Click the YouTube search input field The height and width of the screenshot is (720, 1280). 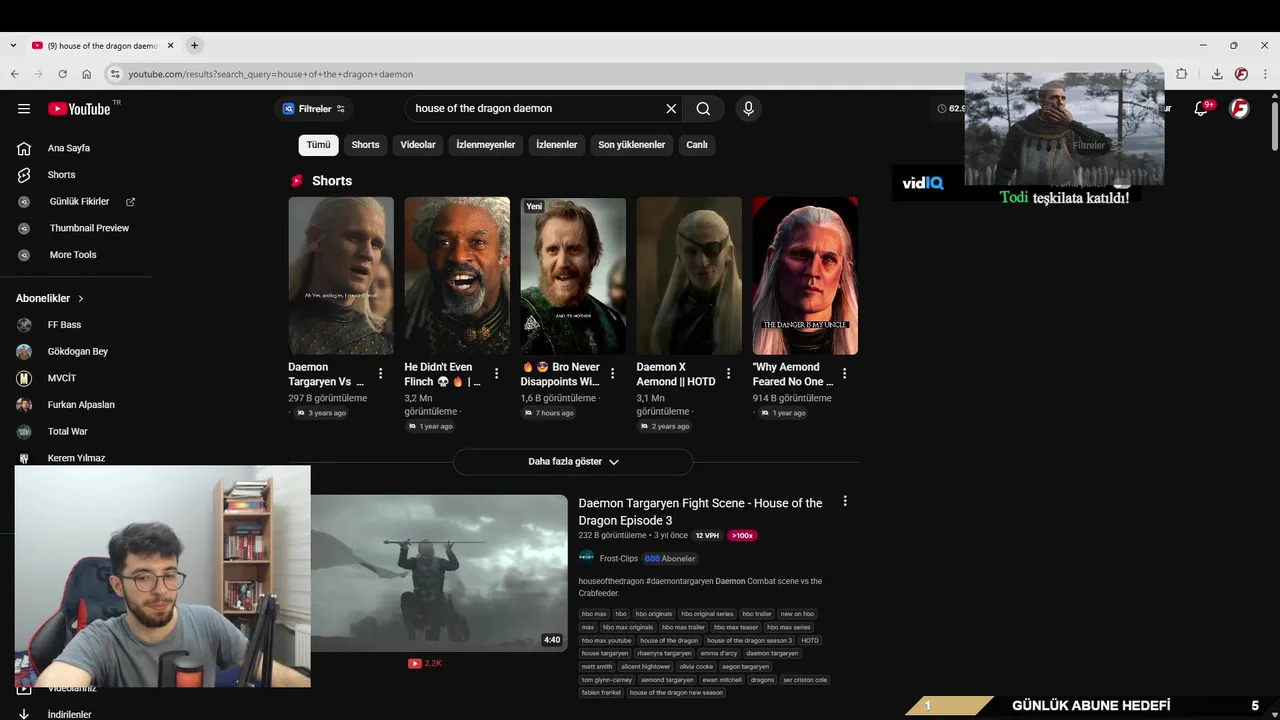coord(535,109)
